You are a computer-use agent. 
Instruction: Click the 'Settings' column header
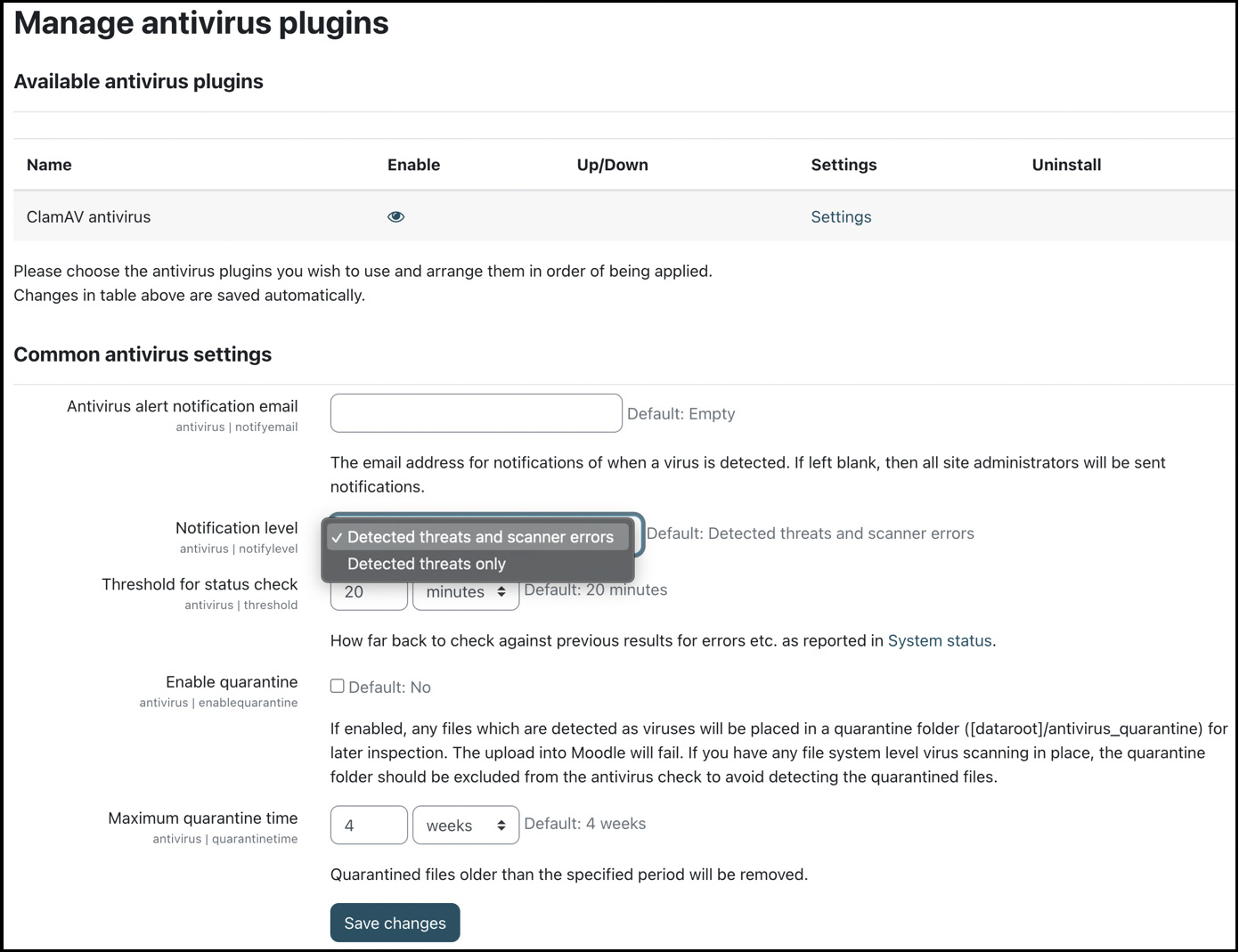(x=844, y=165)
